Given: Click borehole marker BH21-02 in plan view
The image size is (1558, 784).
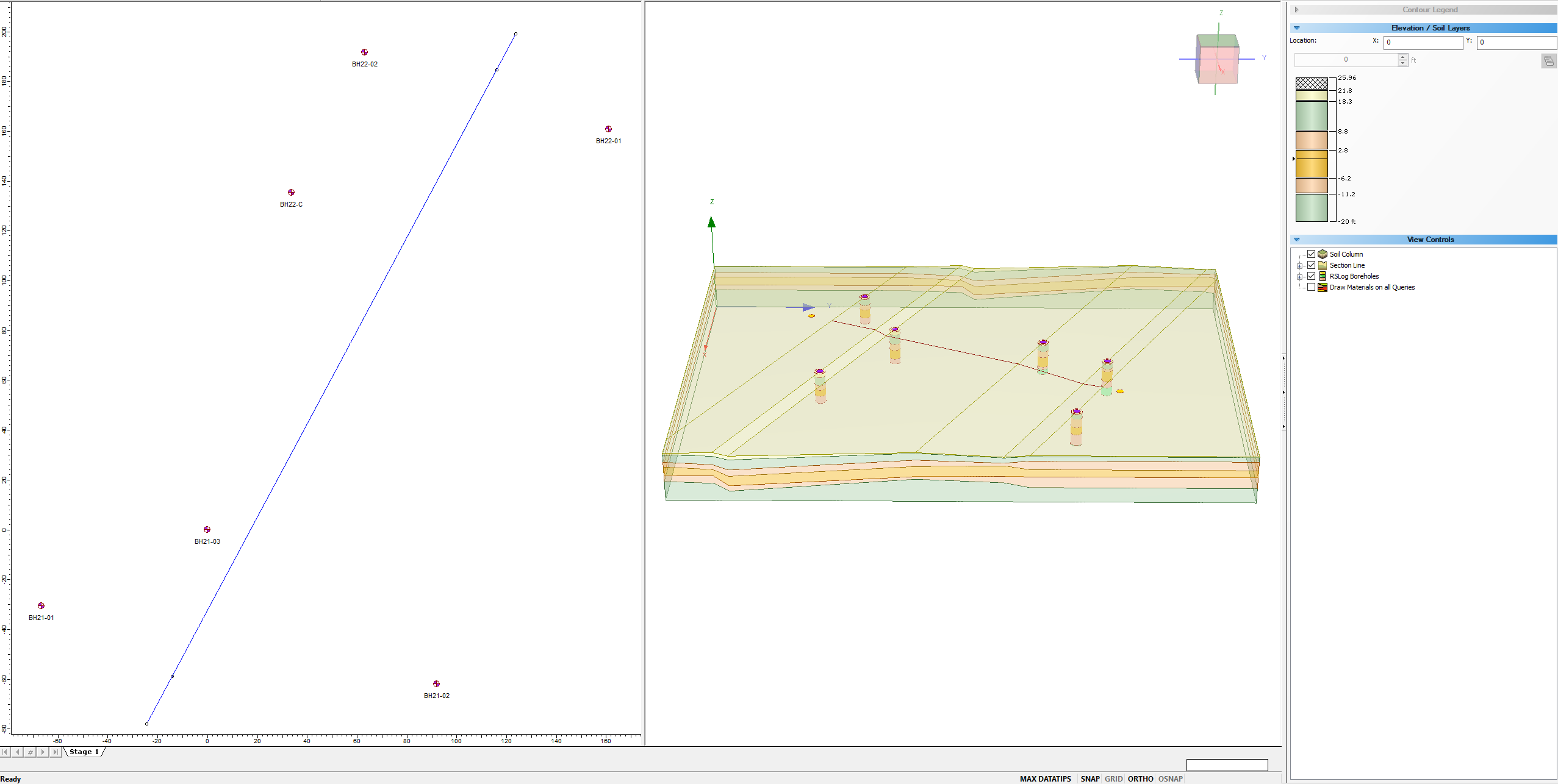Looking at the screenshot, I should [436, 684].
